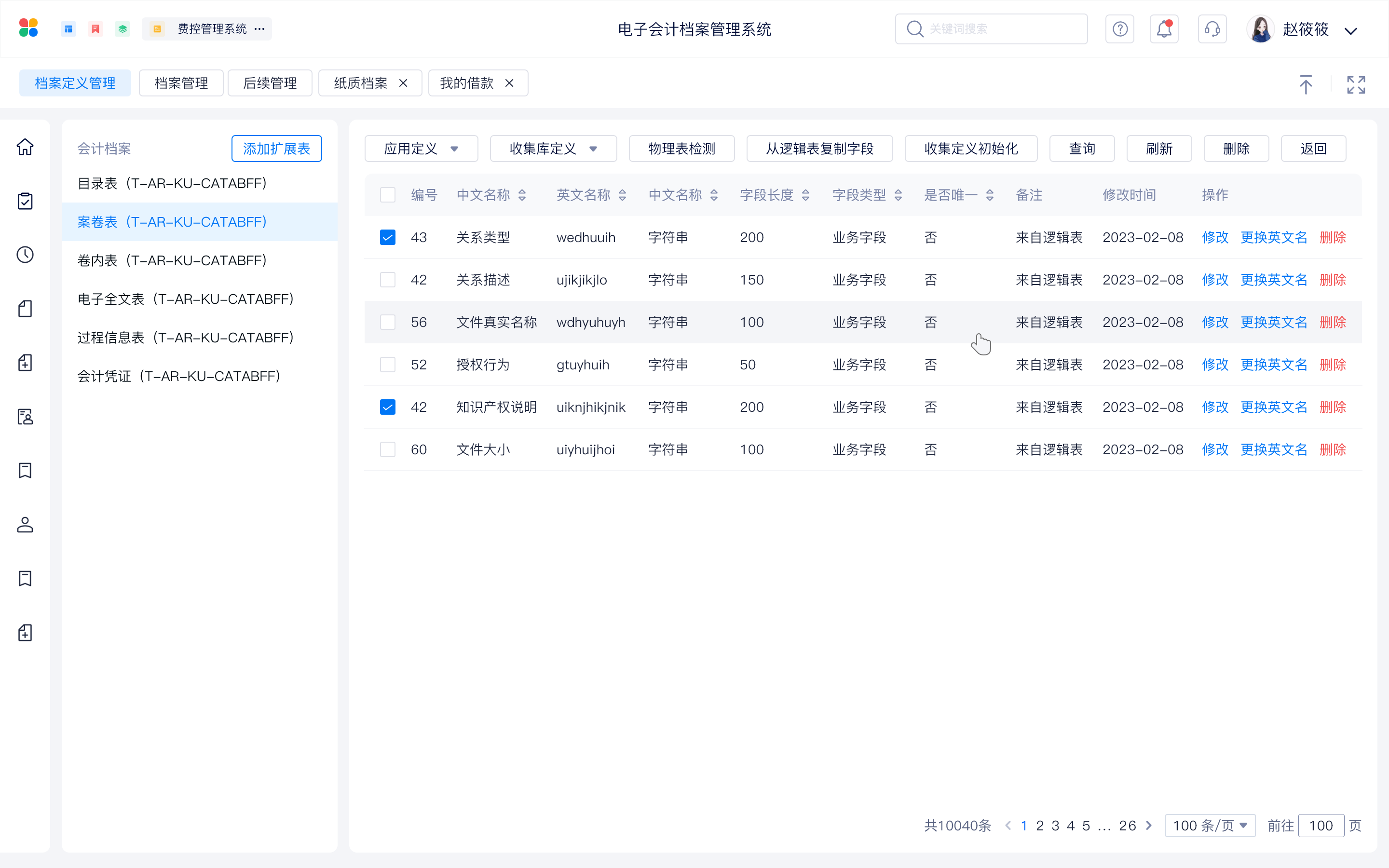Open the upper sidebar document-plus icon
The width and height of the screenshot is (1389, 868).
(x=25, y=363)
